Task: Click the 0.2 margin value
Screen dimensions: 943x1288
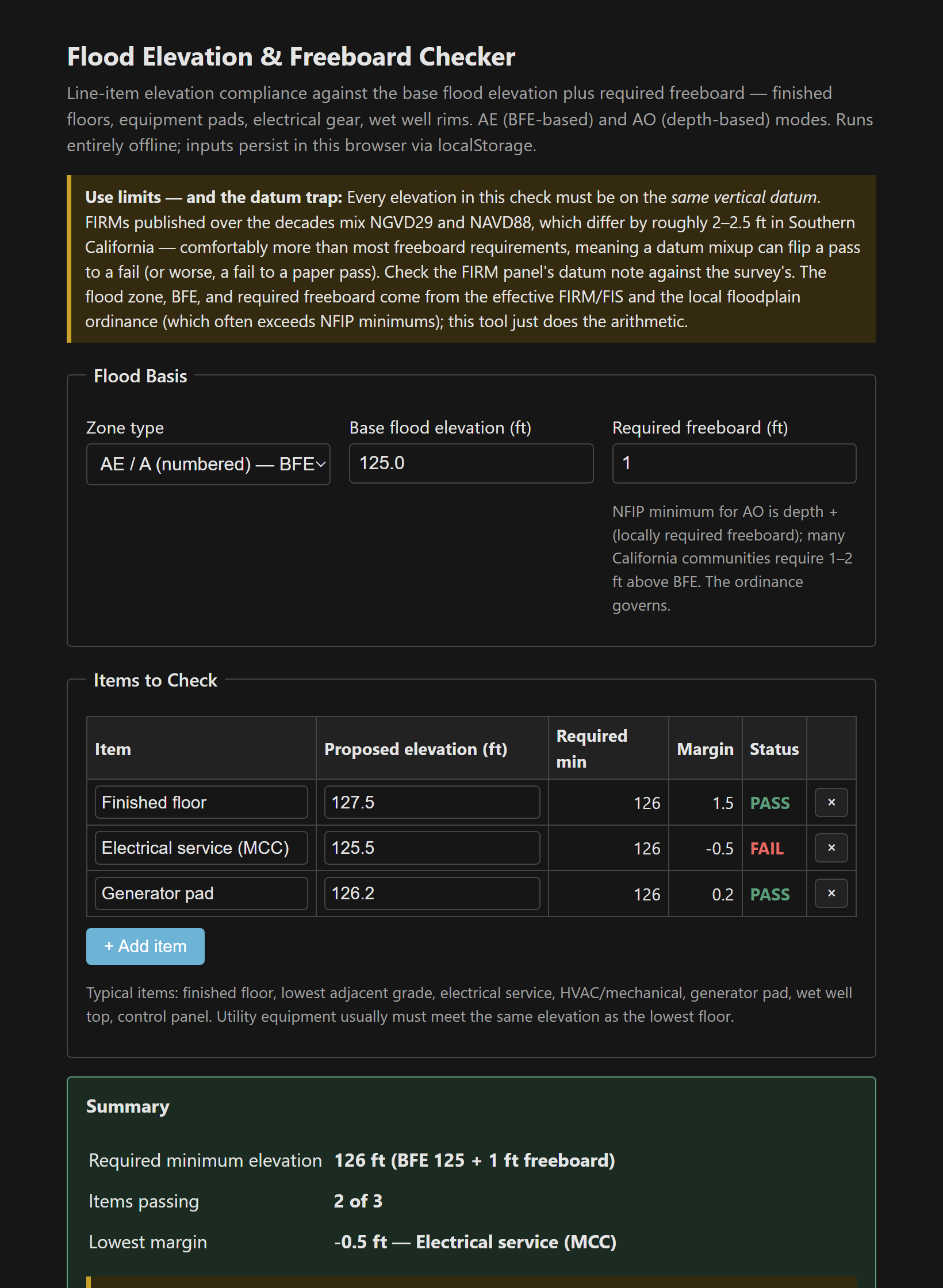Action: coord(723,894)
